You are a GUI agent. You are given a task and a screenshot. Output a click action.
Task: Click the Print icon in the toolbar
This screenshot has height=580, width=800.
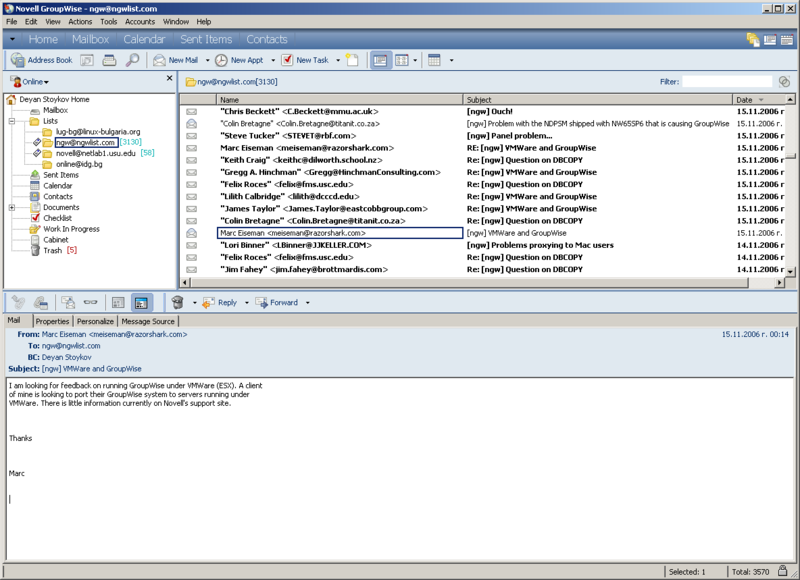tap(109, 60)
